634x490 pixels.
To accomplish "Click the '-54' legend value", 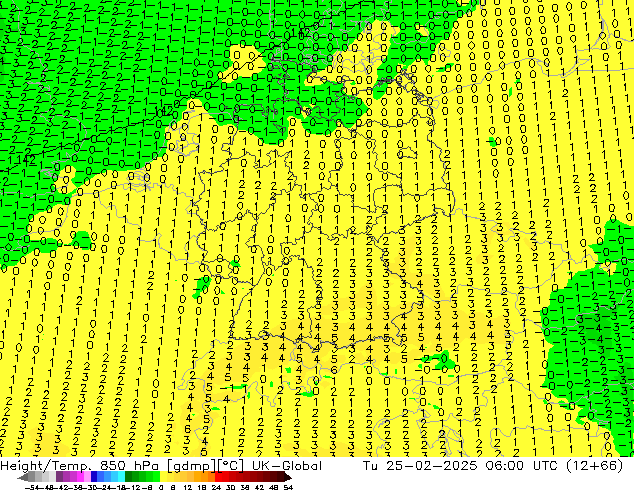I will pyautogui.click(x=32, y=487).
